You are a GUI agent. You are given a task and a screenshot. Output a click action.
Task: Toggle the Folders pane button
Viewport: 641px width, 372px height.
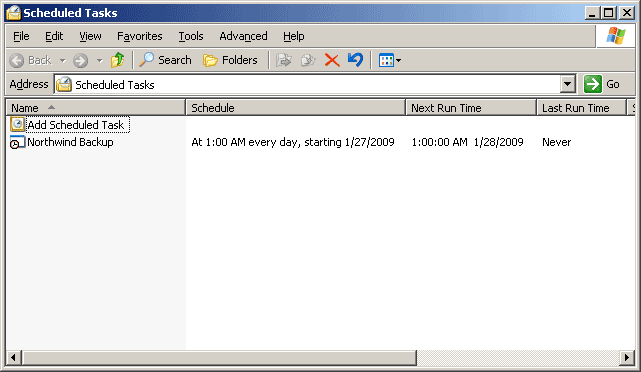(x=231, y=60)
